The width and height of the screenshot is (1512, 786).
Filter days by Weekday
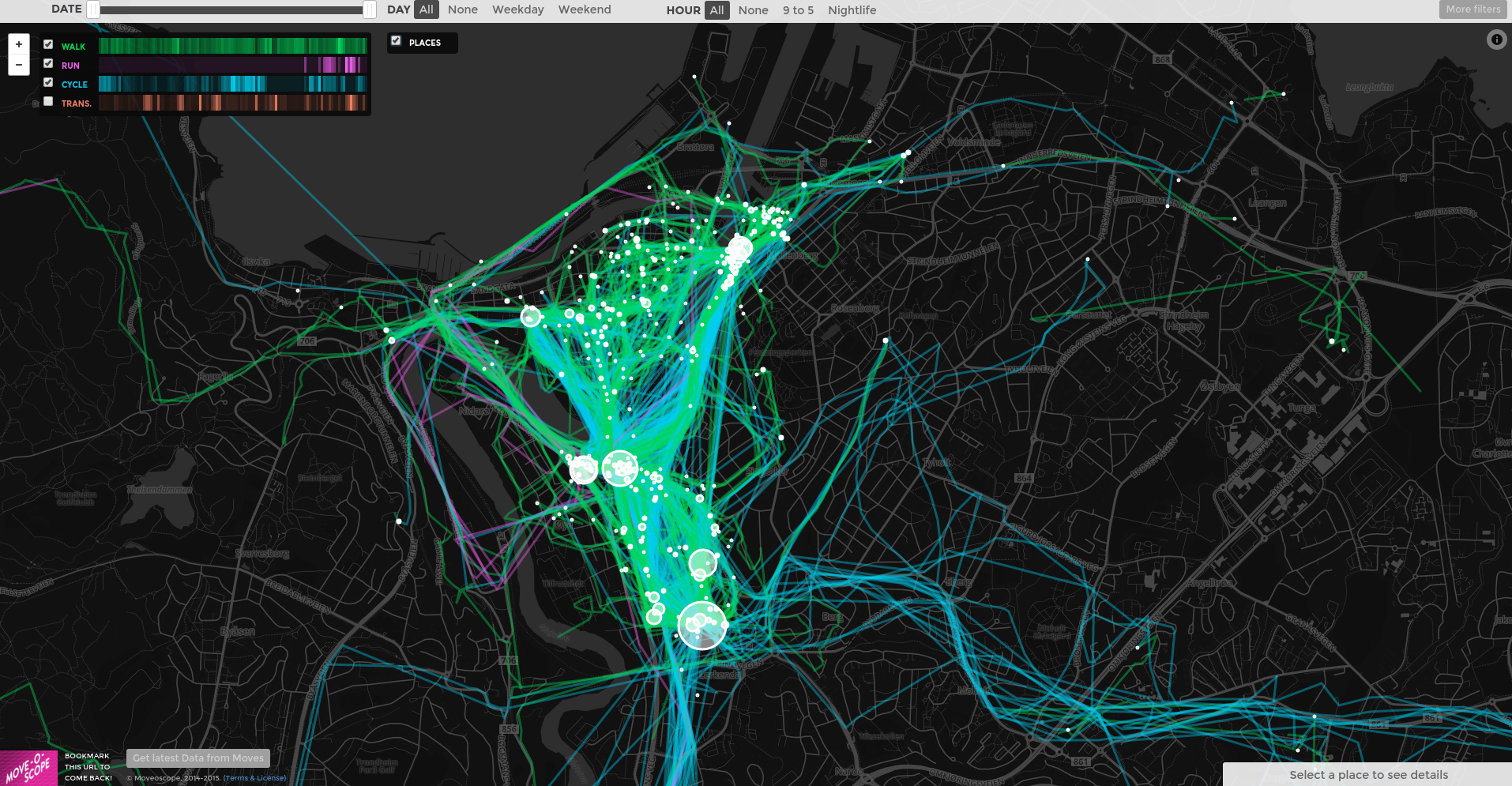(x=517, y=9)
